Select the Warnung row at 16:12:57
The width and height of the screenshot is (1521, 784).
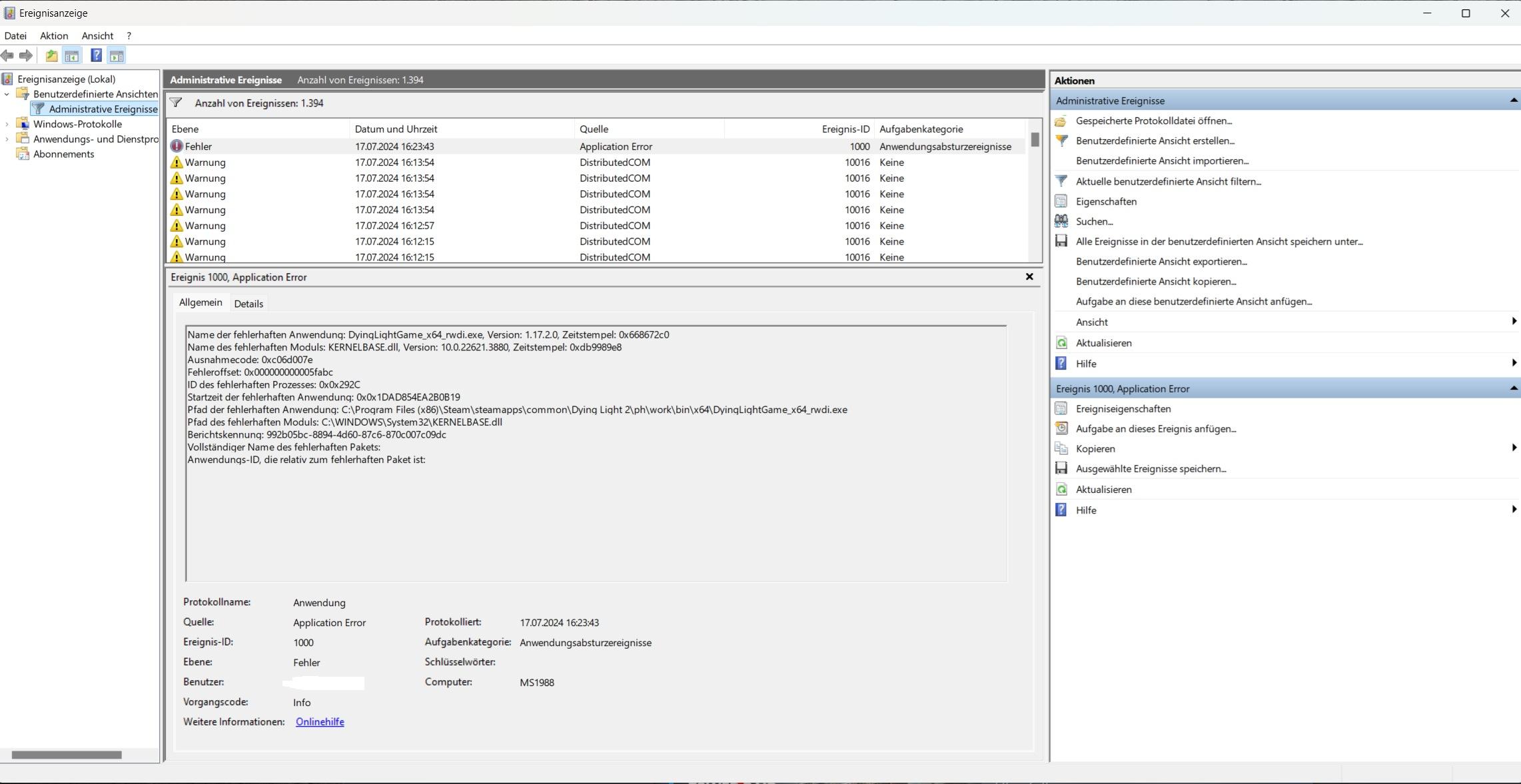(x=596, y=226)
